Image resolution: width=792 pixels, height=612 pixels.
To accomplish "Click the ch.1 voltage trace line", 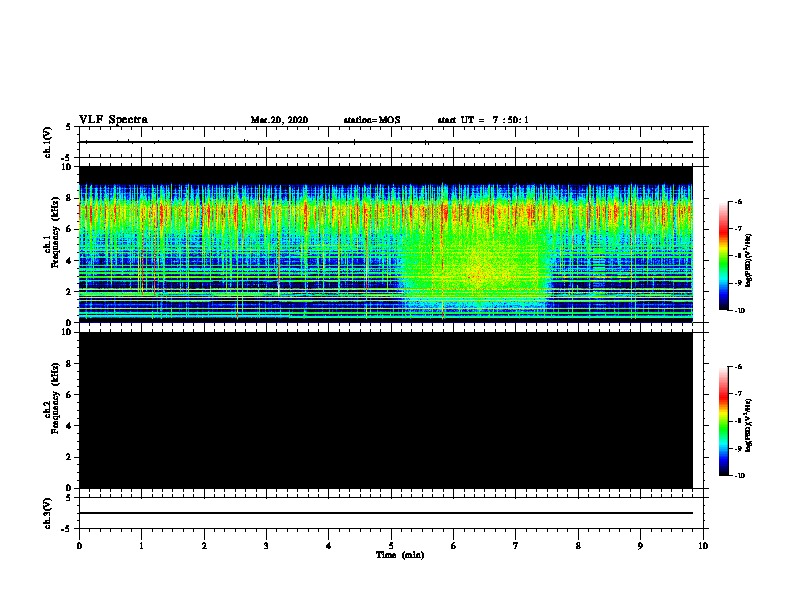I will point(385,142).
